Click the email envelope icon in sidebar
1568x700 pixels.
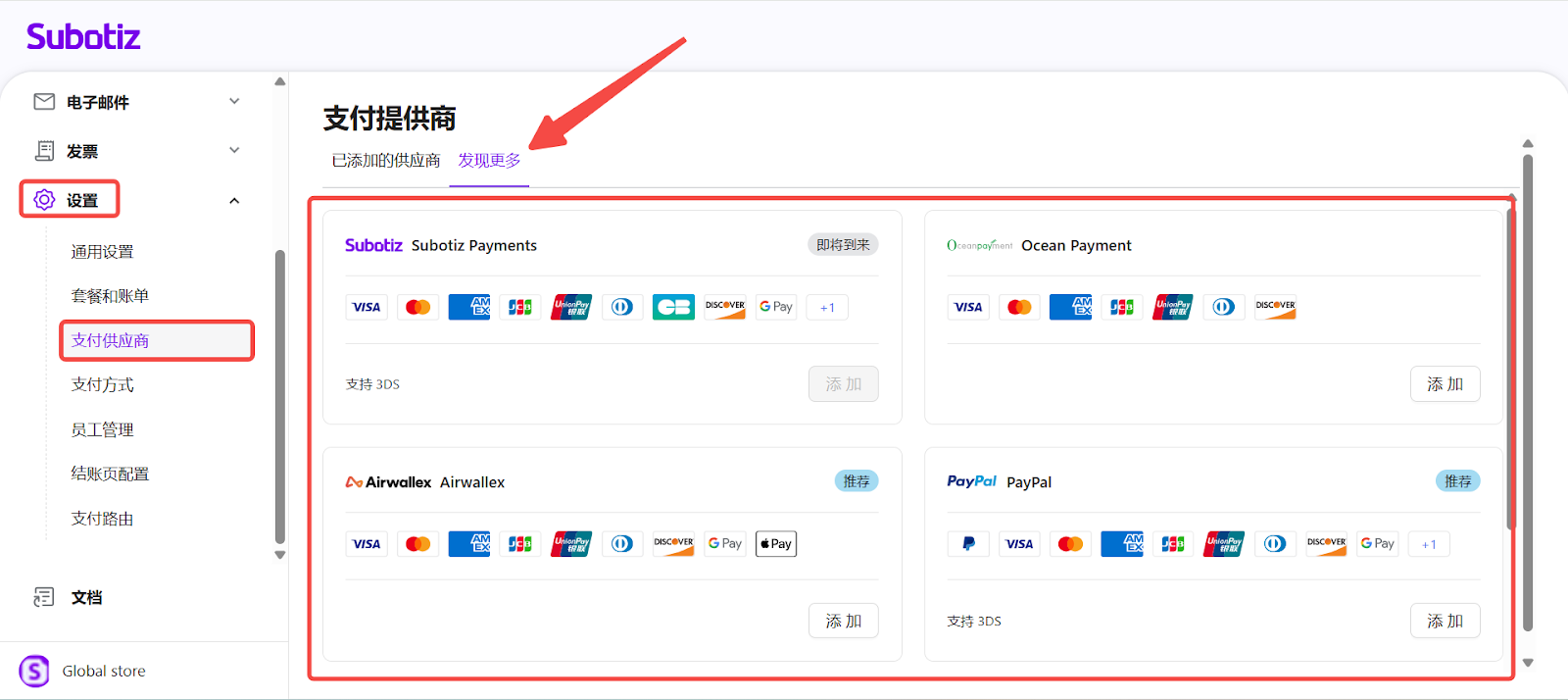(44, 102)
